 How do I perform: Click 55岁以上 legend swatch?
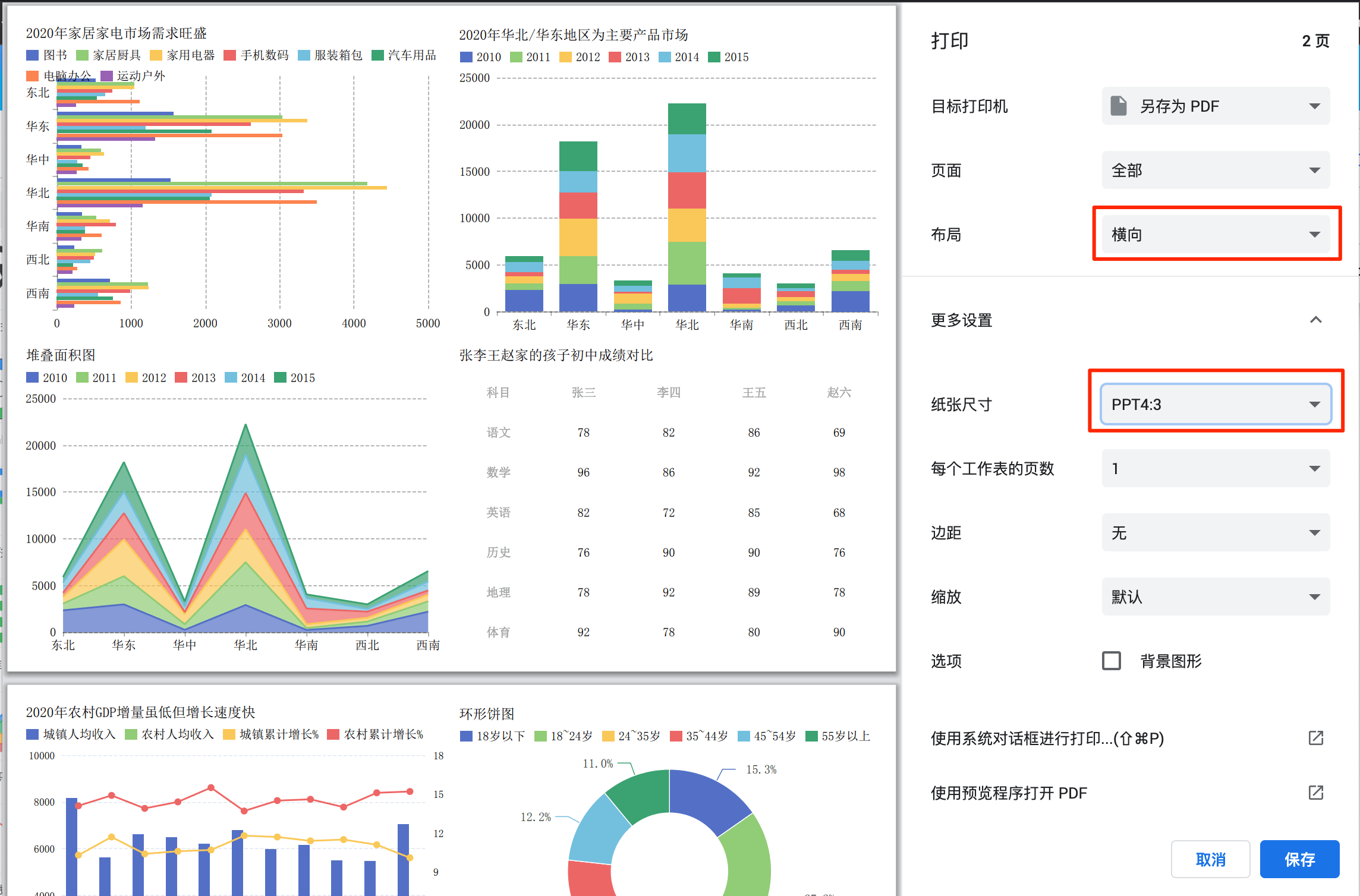click(811, 736)
